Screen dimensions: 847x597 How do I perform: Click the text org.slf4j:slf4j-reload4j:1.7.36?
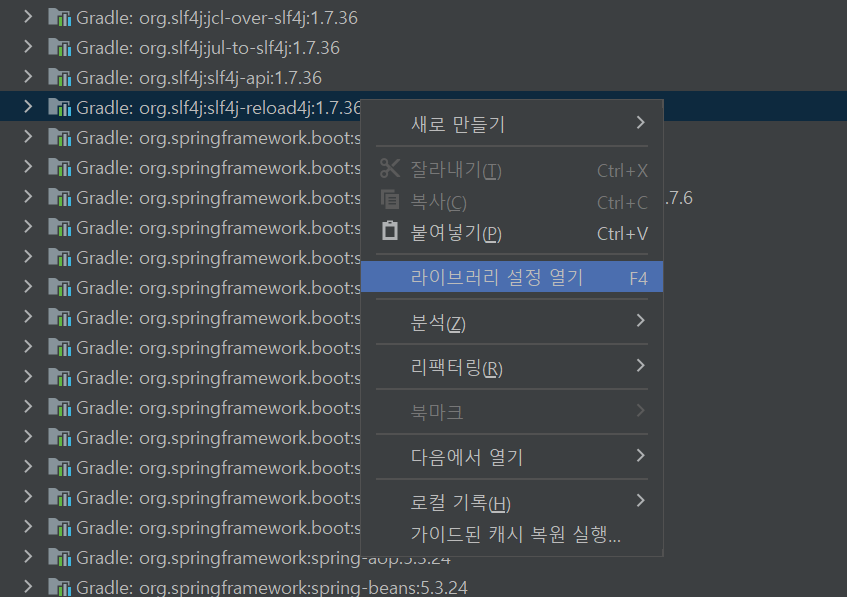pyautogui.click(x=250, y=108)
